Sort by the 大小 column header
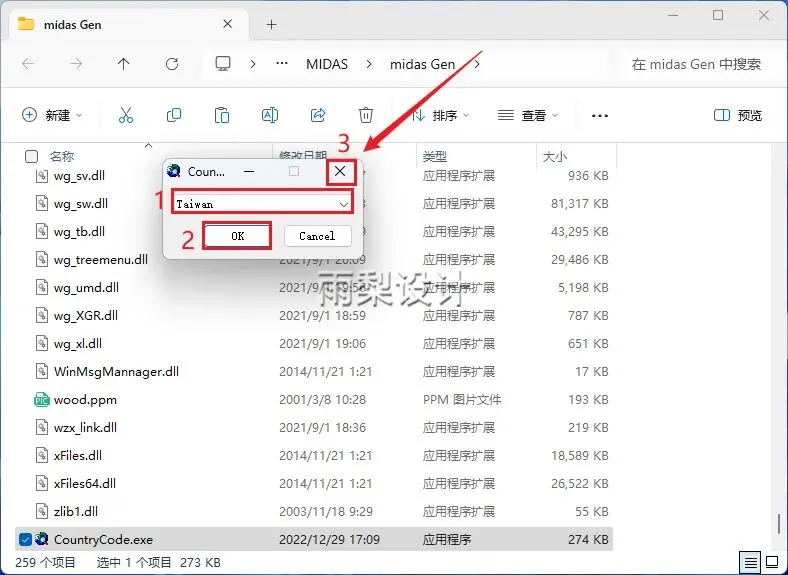Viewport: 788px width, 575px height. pos(555,157)
